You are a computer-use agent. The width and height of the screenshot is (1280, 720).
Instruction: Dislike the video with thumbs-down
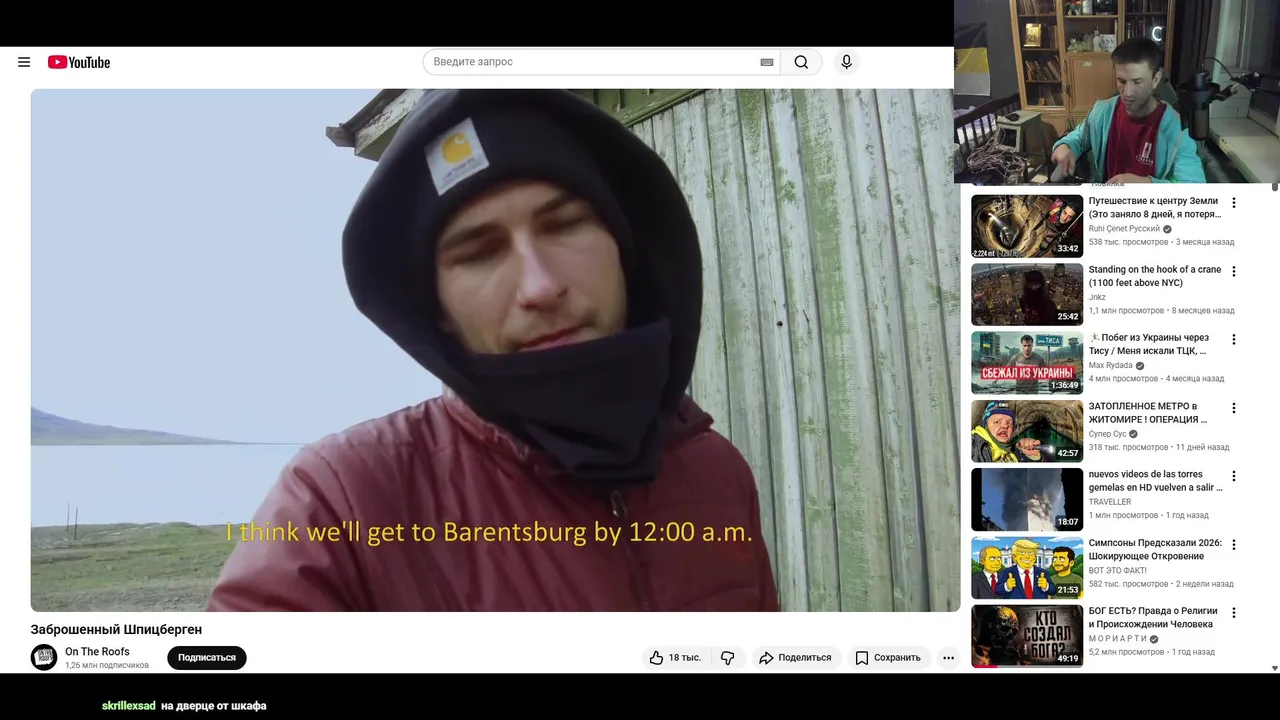click(728, 657)
